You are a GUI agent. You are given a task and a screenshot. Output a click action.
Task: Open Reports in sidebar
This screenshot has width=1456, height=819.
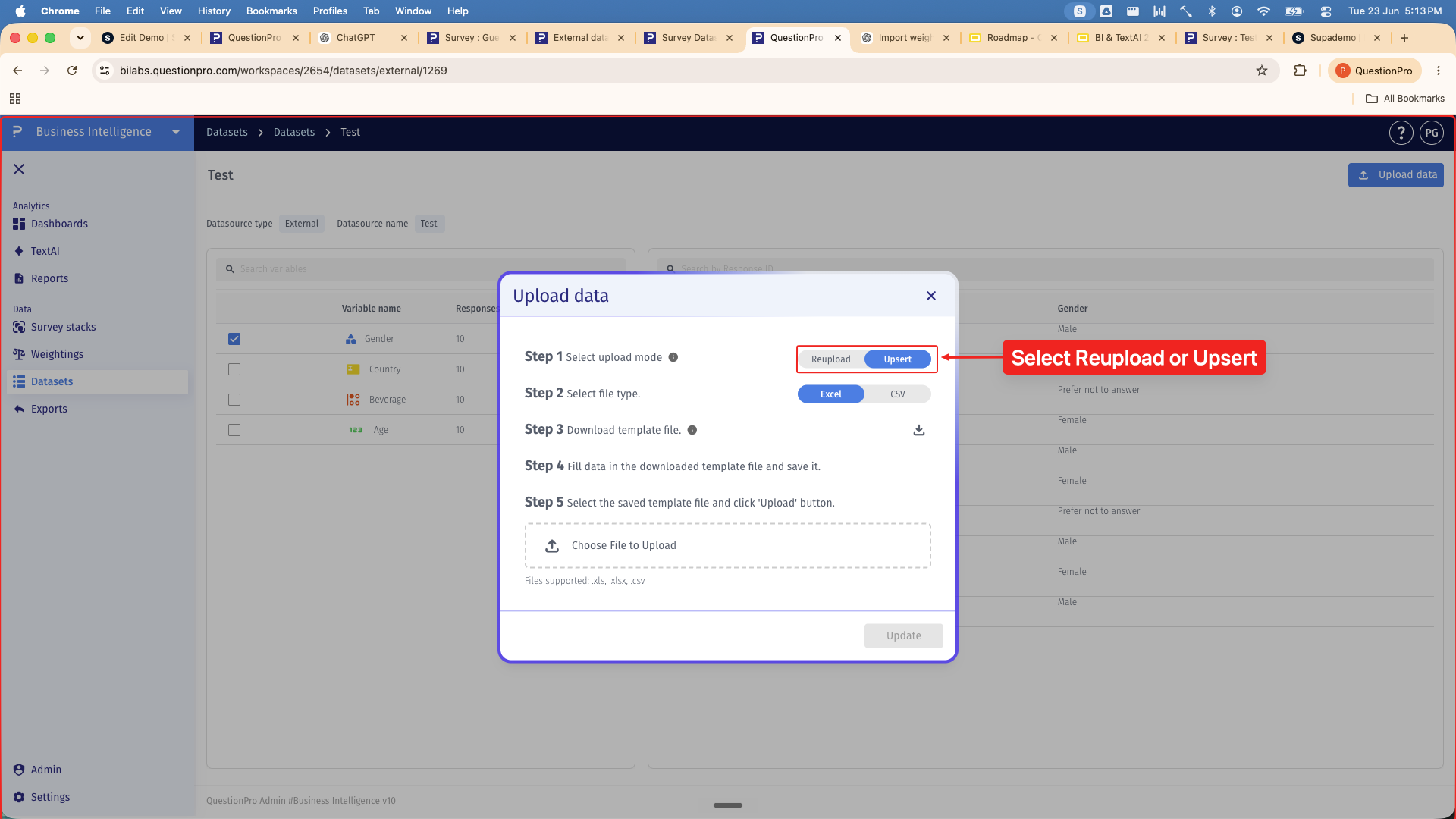49,278
